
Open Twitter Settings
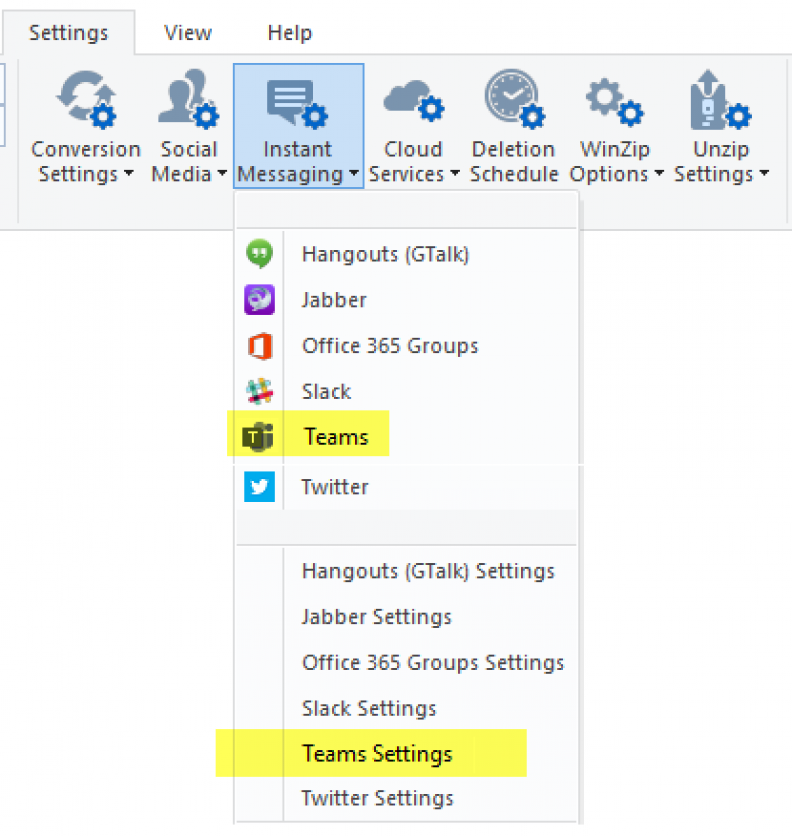406,798
